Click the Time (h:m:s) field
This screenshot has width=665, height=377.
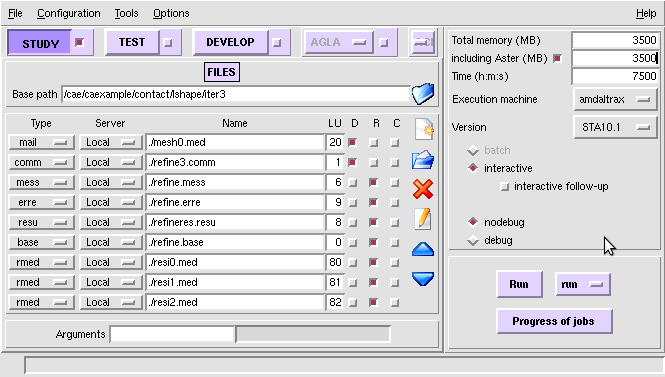(x=615, y=76)
